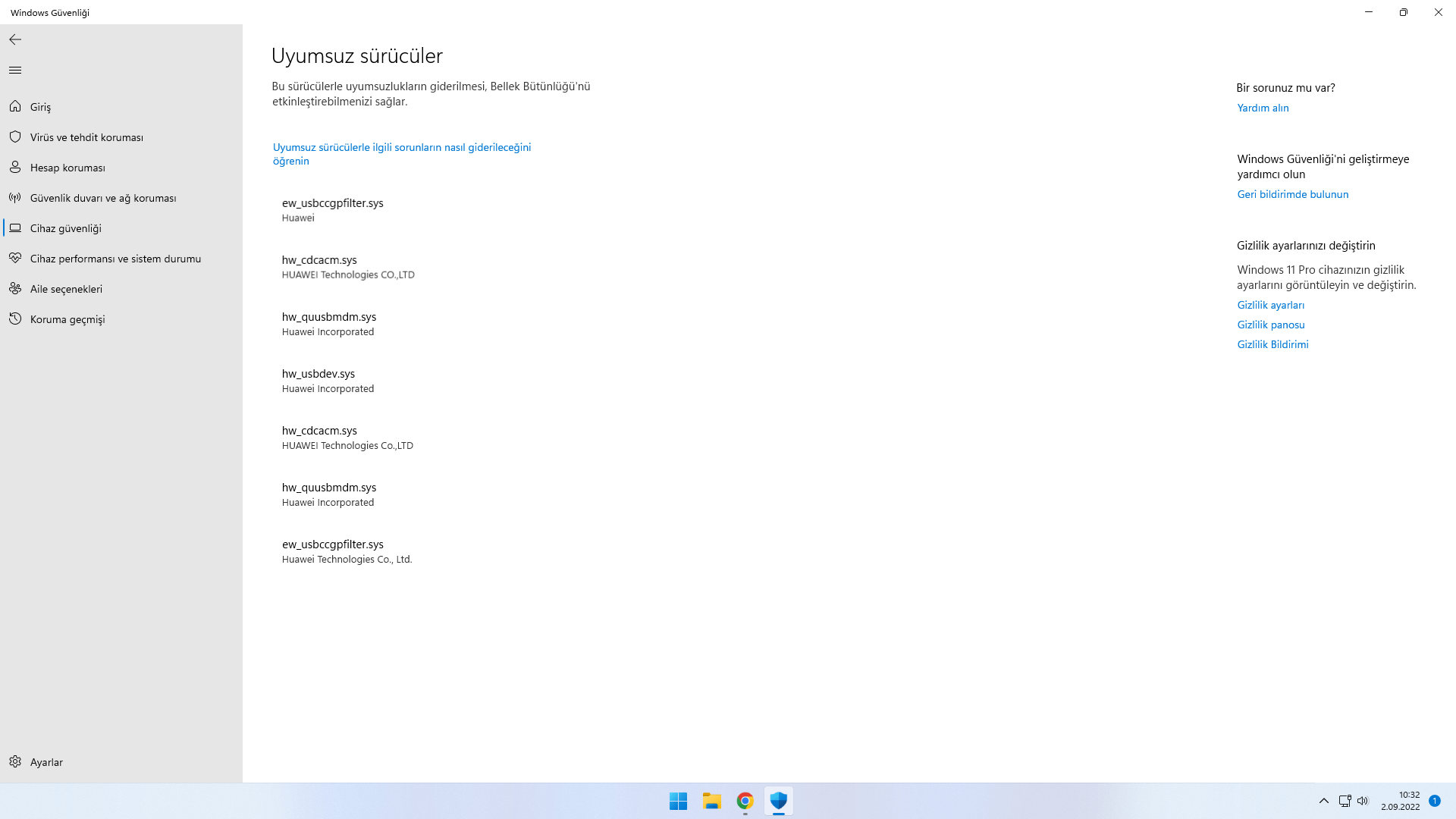Open File Explorer from taskbar
The height and width of the screenshot is (819, 1456).
(711, 801)
